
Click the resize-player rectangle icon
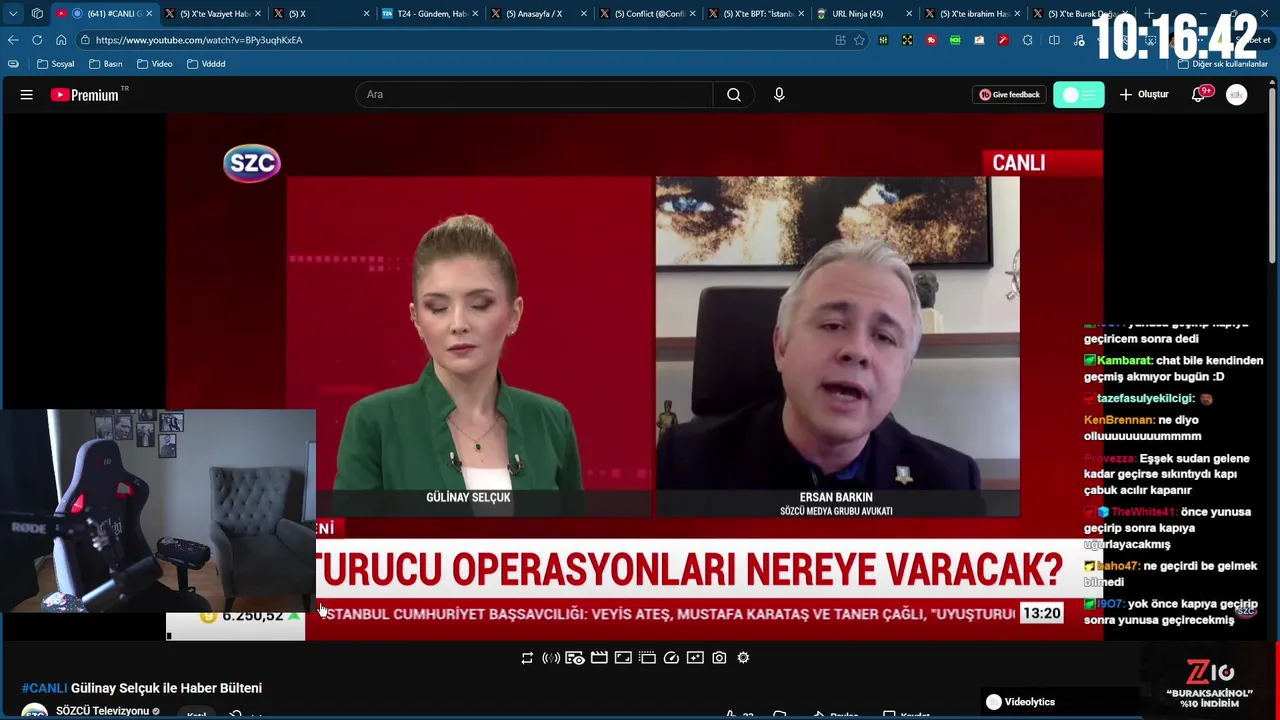(623, 658)
